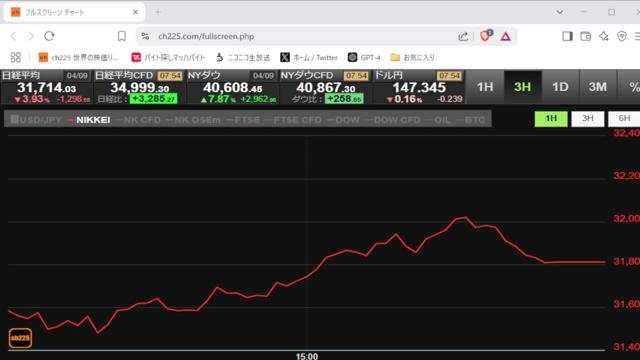Go forward to the next page
Screen dimensions: 640x360
pos(31,36)
